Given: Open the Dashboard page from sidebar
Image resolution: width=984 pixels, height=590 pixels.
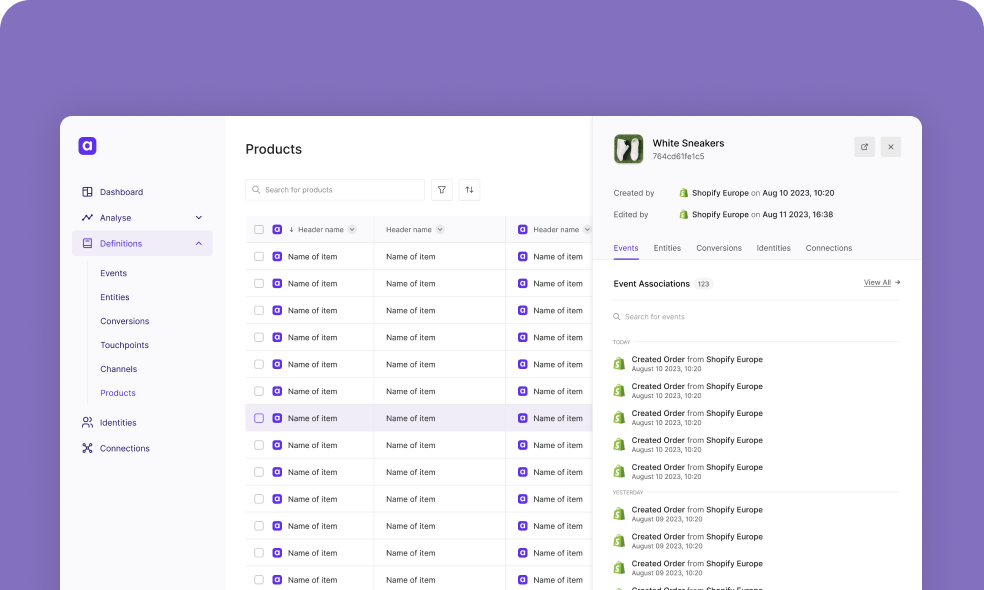Looking at the screenshot, I should click(120, 192).
